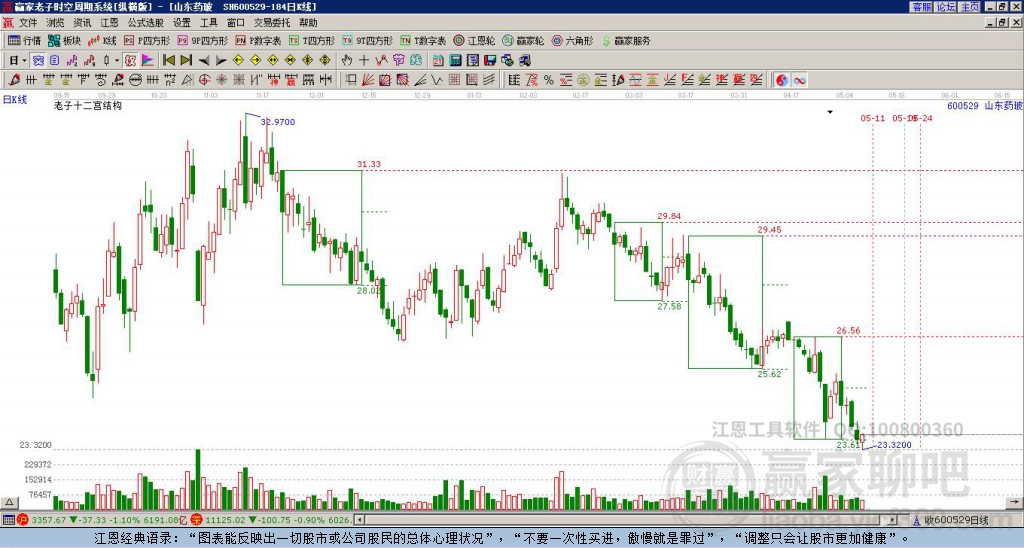Click the 论坛 forum button
This screenshot has width=1024, height=548.
(946, 7)
